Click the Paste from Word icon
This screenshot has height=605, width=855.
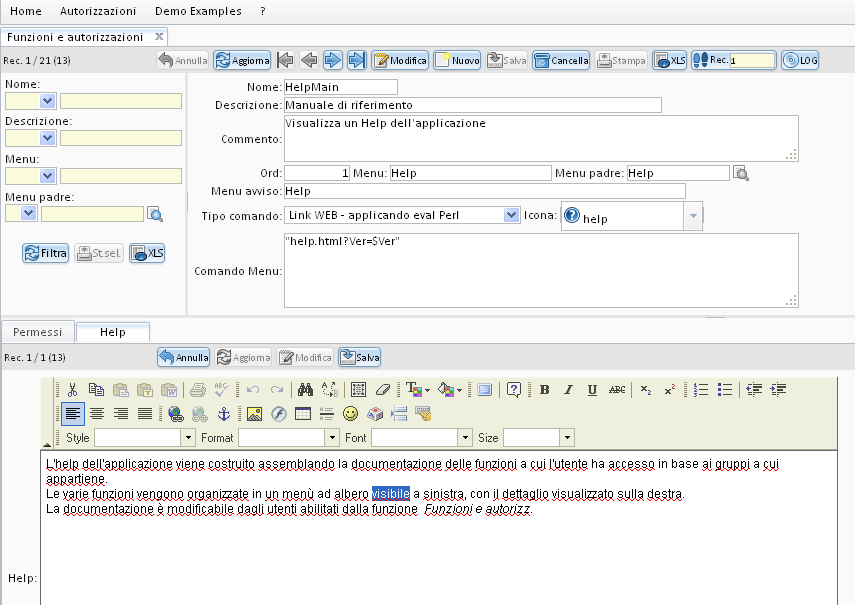(x=168, y=390)
